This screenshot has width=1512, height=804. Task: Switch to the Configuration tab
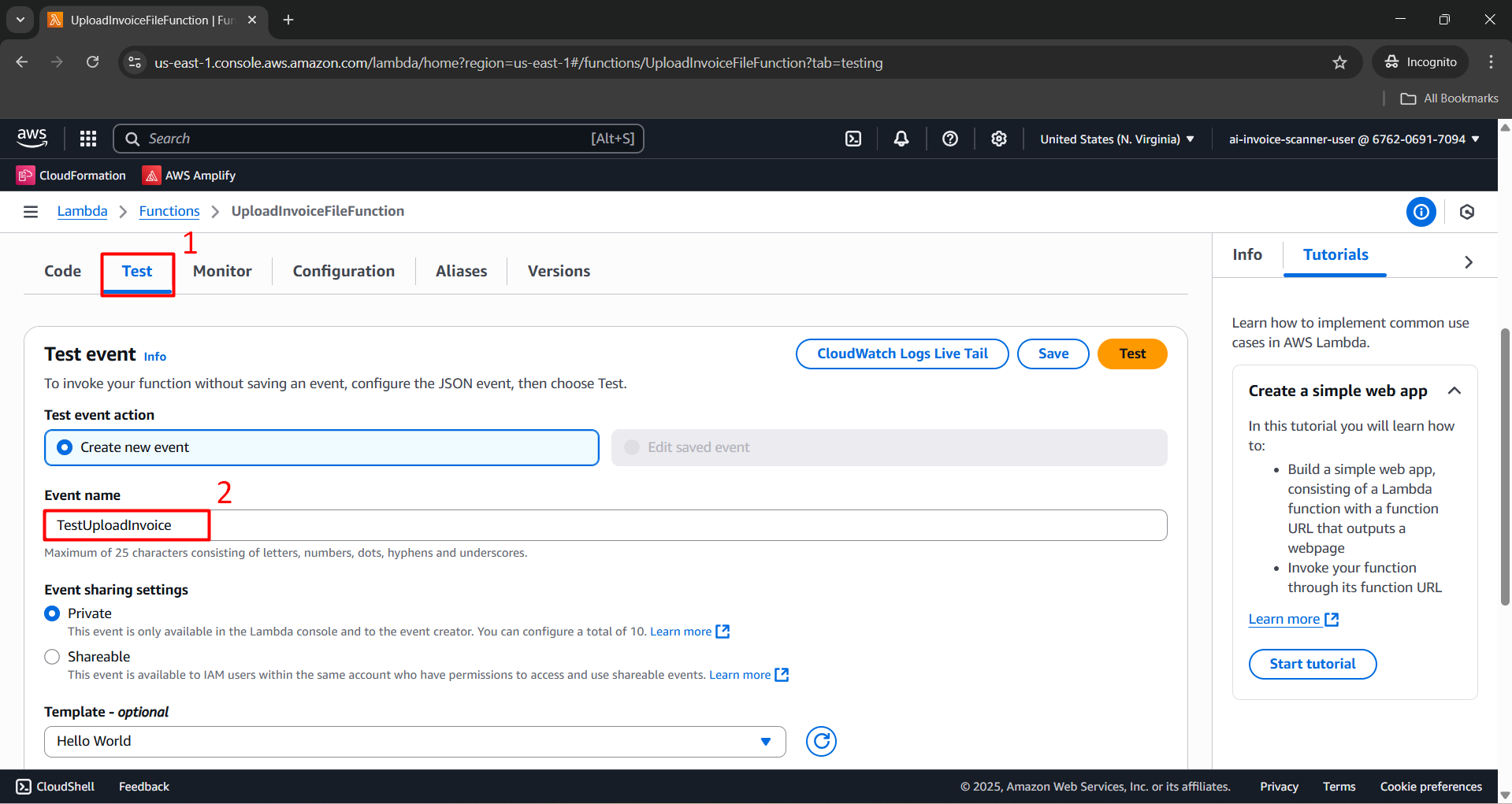point(344,271)
